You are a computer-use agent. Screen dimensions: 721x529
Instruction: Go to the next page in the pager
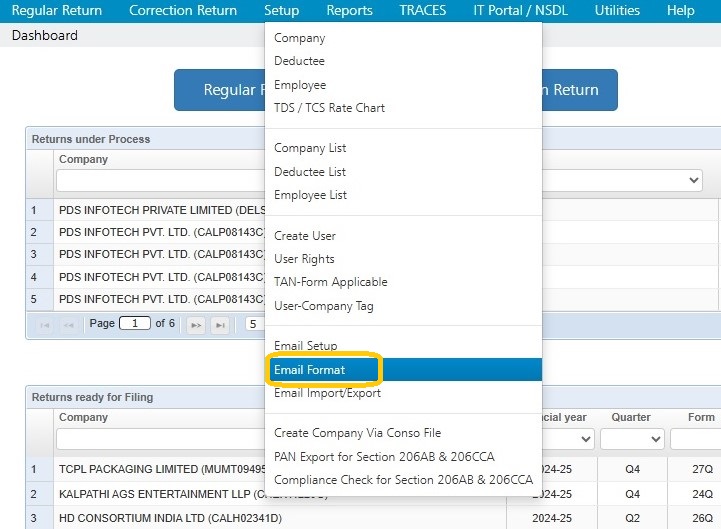(x=196, y=325)
